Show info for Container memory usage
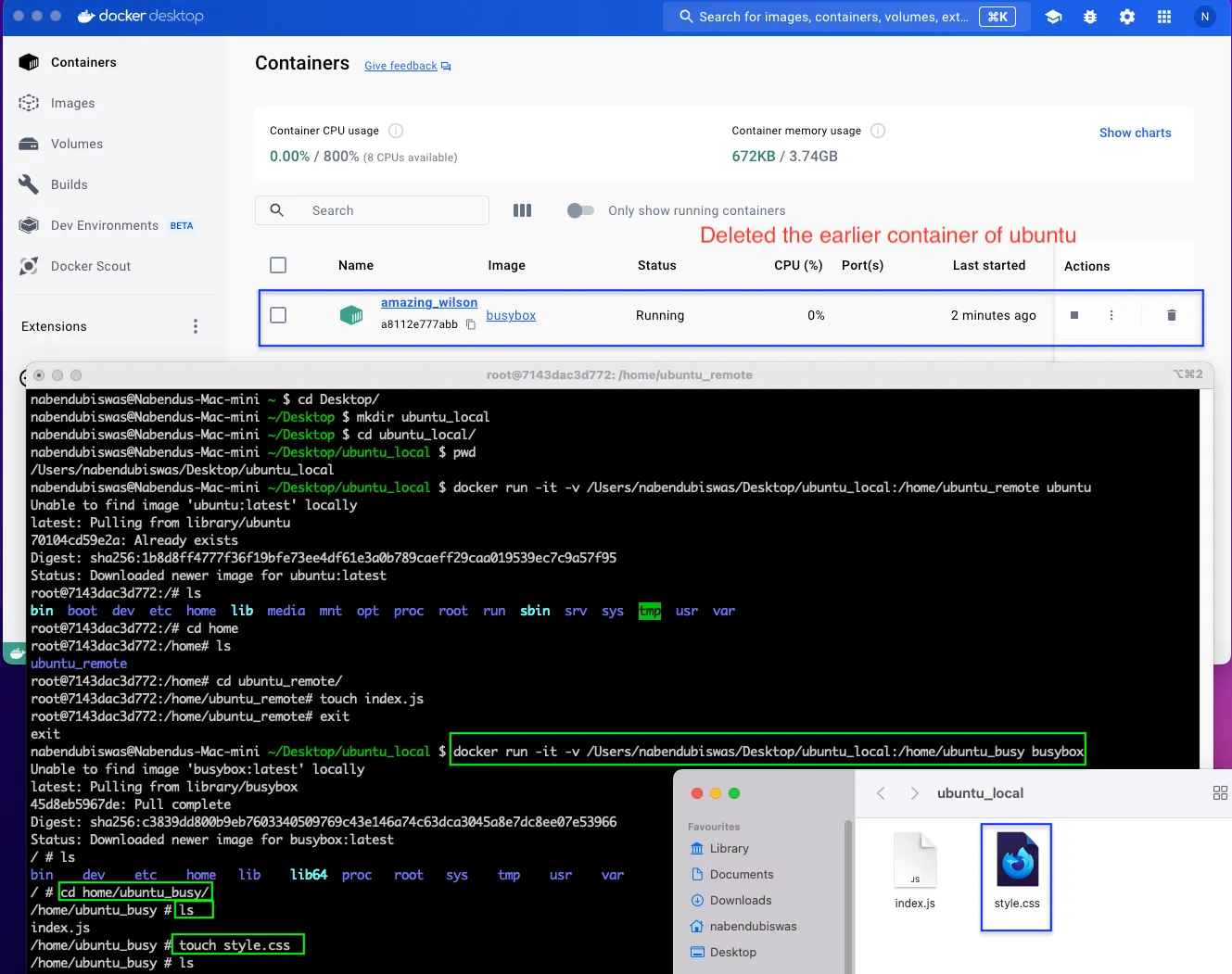Image resolution: width=1232 pixels, height=974 pixels. point(878,131)
